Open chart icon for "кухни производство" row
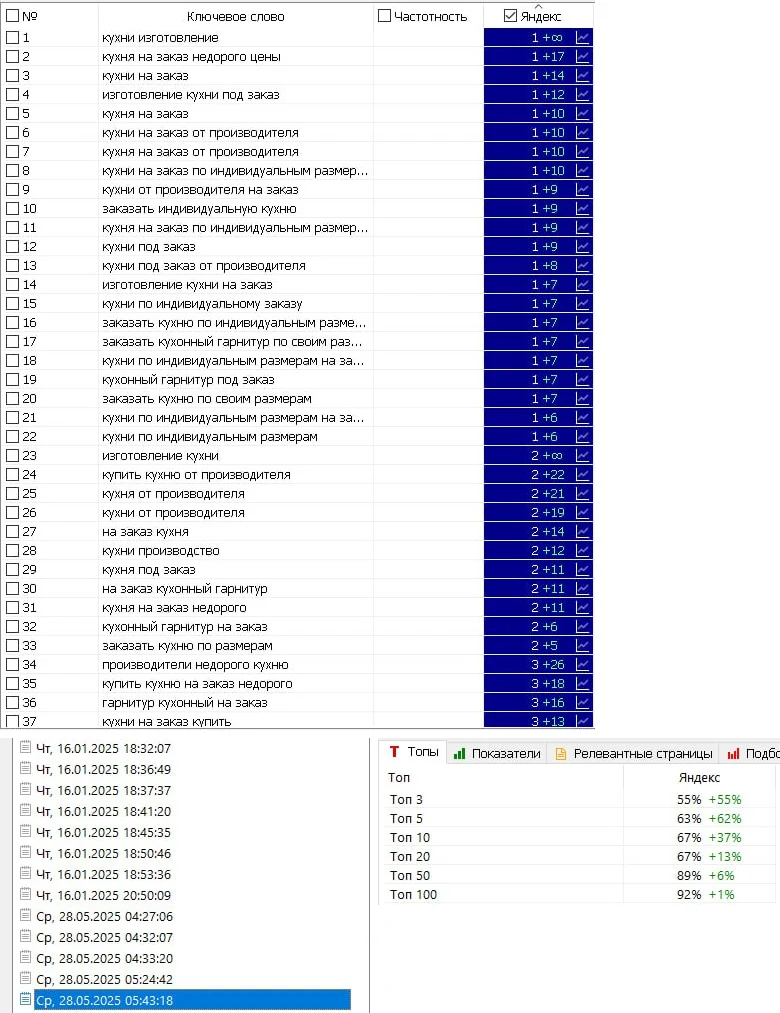780x1013 pixels. 582,550
